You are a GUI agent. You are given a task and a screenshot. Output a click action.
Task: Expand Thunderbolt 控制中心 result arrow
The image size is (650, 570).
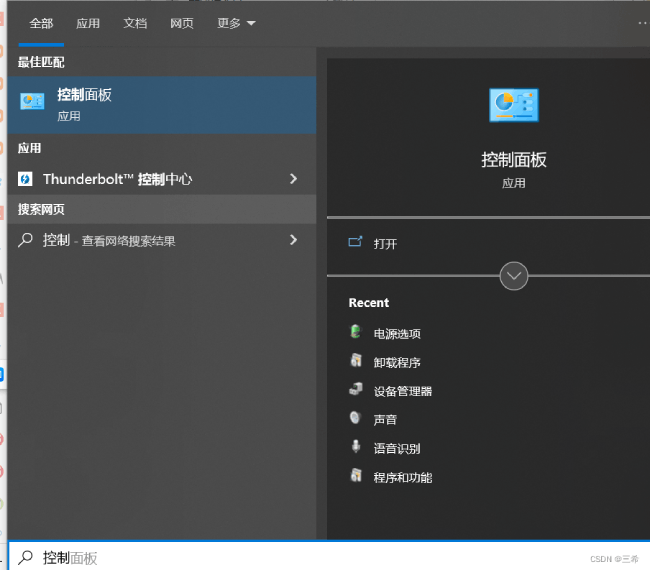coord(293,179)
